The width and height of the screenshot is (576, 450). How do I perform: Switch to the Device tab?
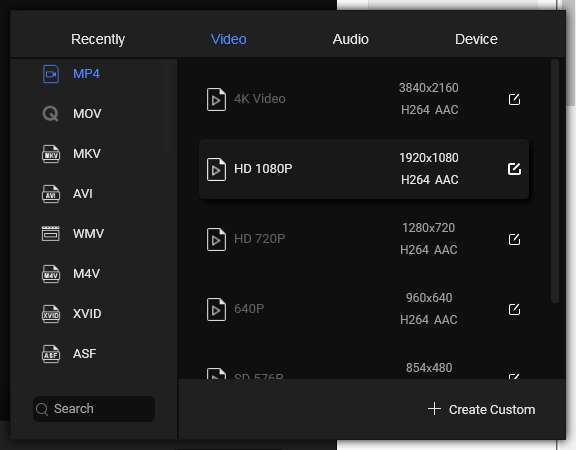[476, 39]
